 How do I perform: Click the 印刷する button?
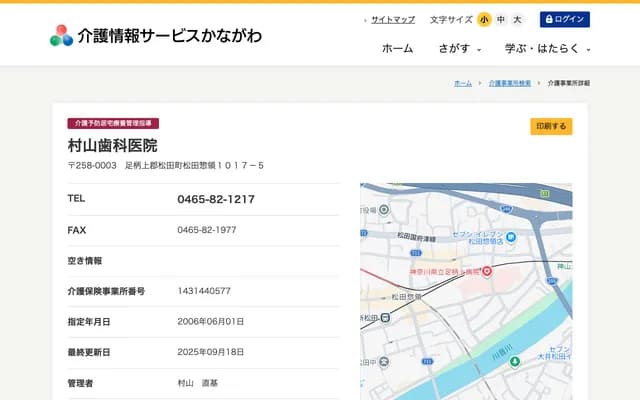[551, 126]
